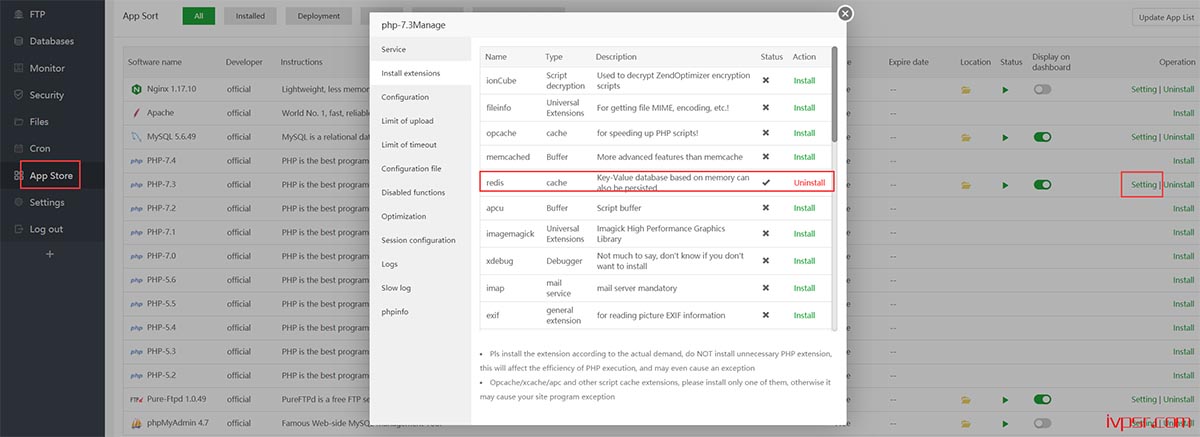Install the ionCube extension

804,80
